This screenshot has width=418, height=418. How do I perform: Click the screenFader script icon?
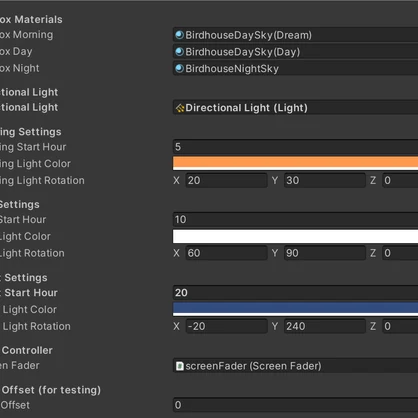[x=179, y=366]
